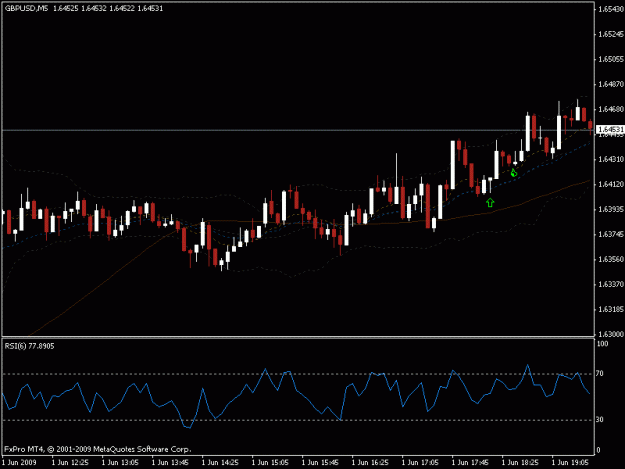This screenshot has height=469, width=625.
Task: Click the RSI scale value 100
Action: point(603,344)
